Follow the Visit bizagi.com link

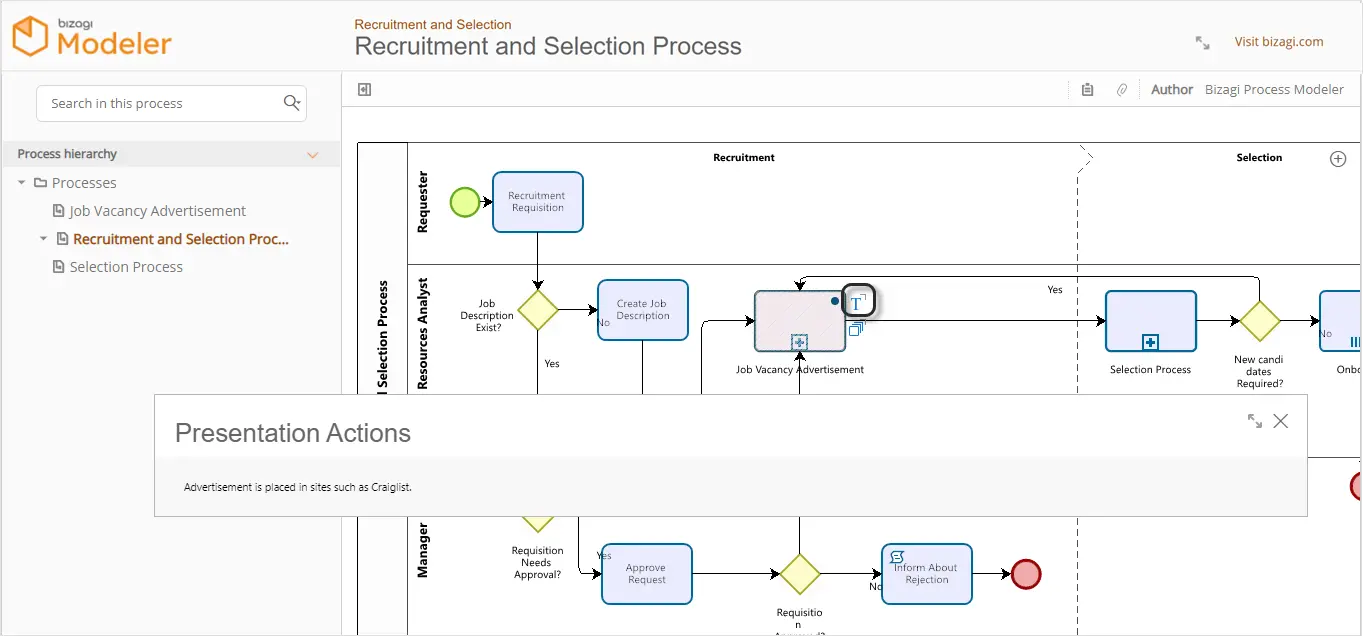[1279, 42]
